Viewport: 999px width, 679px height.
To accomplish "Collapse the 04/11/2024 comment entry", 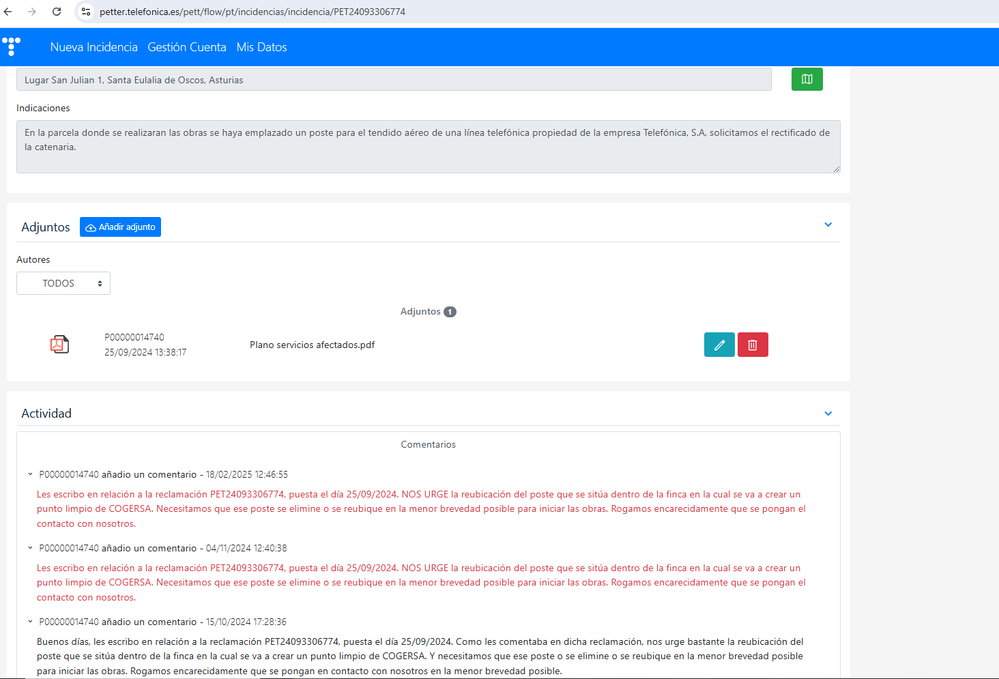I will point(30,548).
